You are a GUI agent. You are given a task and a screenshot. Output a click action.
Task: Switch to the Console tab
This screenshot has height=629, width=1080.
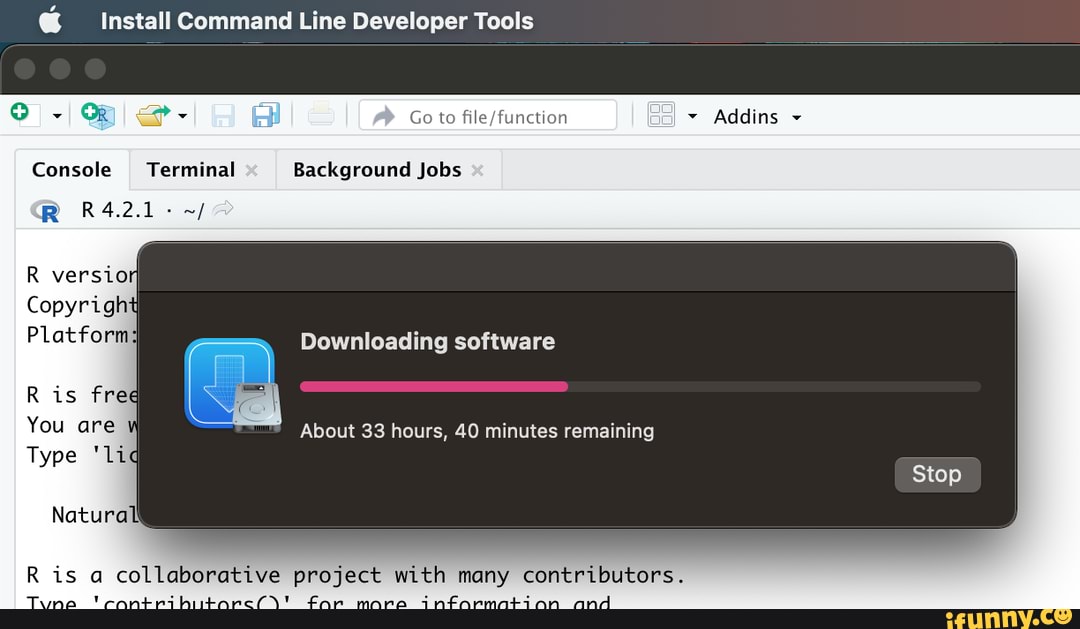71,170
